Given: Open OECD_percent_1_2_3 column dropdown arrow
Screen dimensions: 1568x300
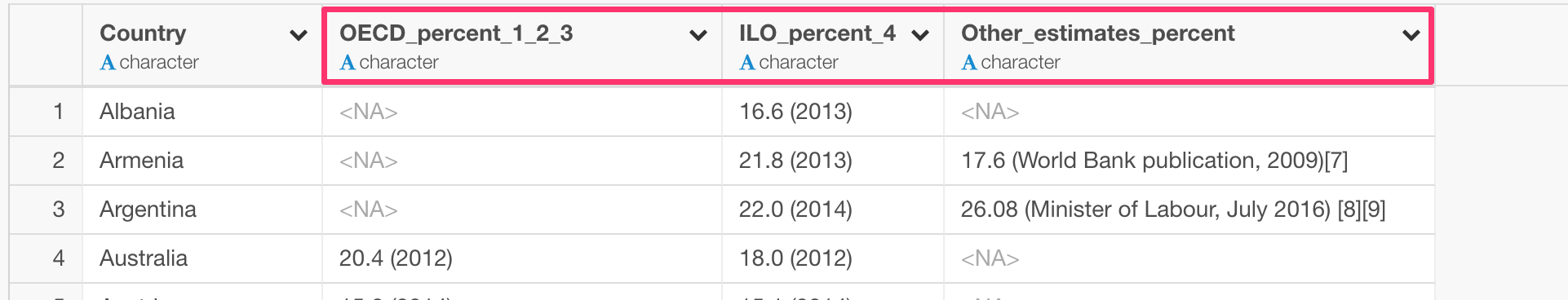Looking at the screenshot, I should pyautogui.click(x=698, y=35).
